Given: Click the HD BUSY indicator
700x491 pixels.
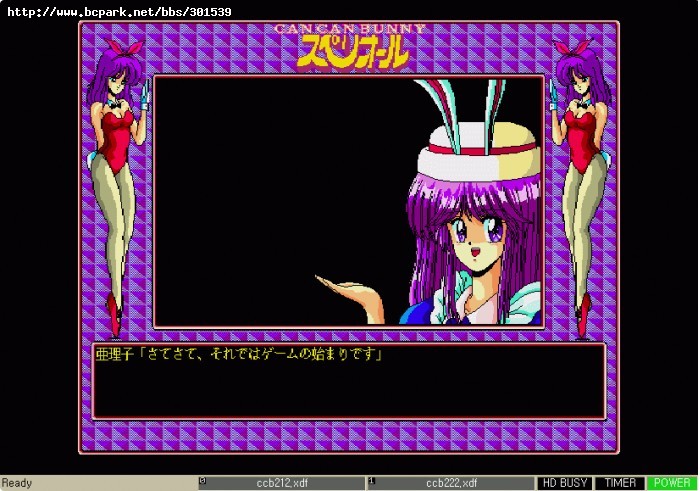Looking at the screenshot, I should coord(565,483).
